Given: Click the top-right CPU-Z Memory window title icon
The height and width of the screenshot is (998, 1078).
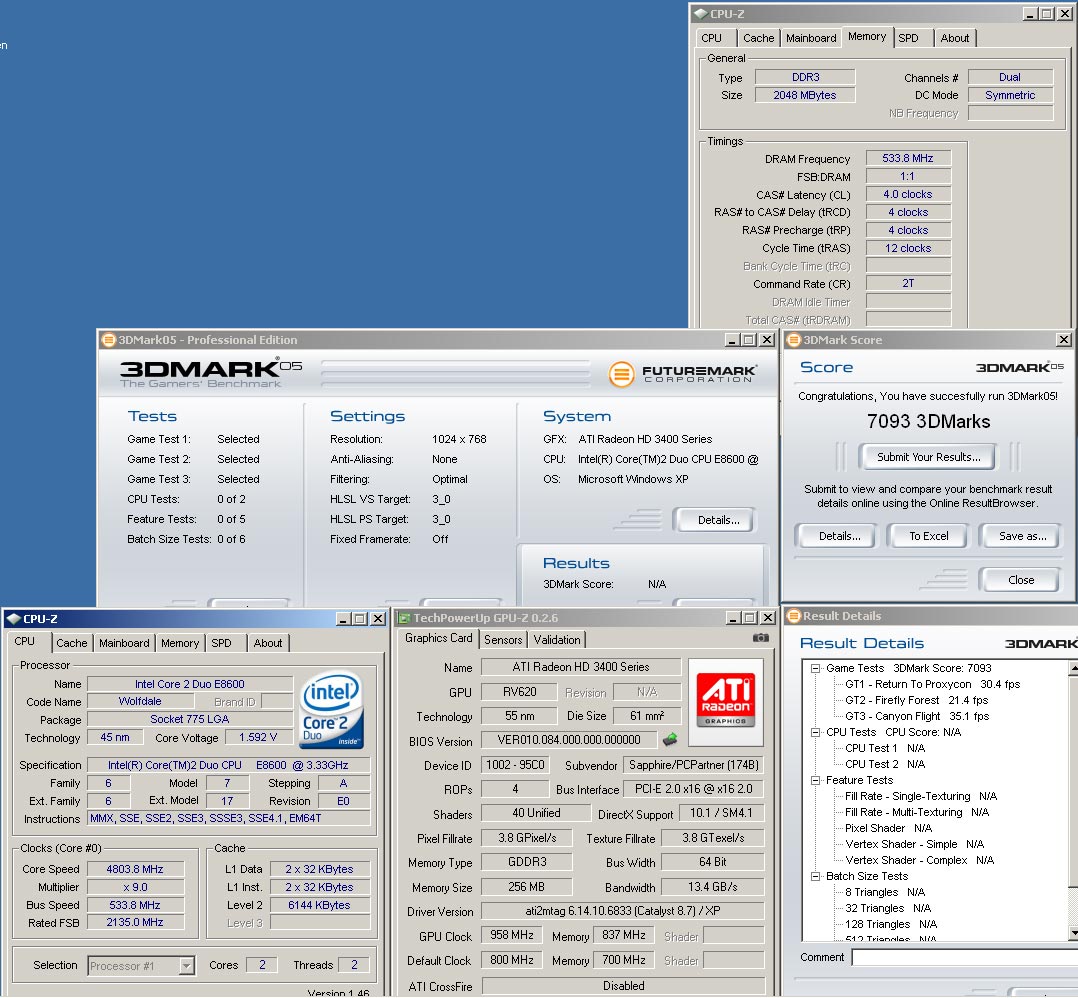Looking at the screenshot, I should [701, 14].
